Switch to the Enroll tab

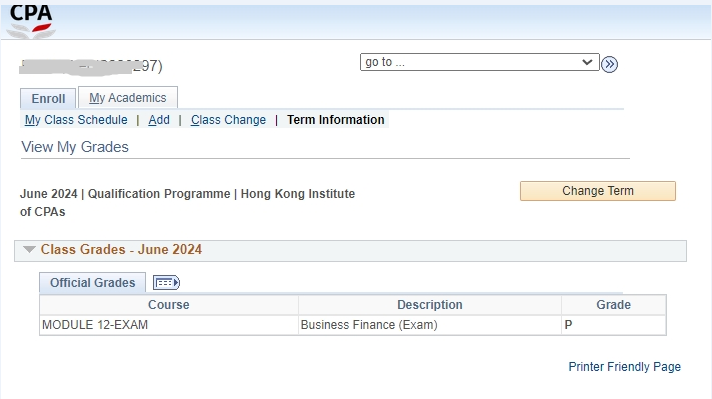[48, 99]
